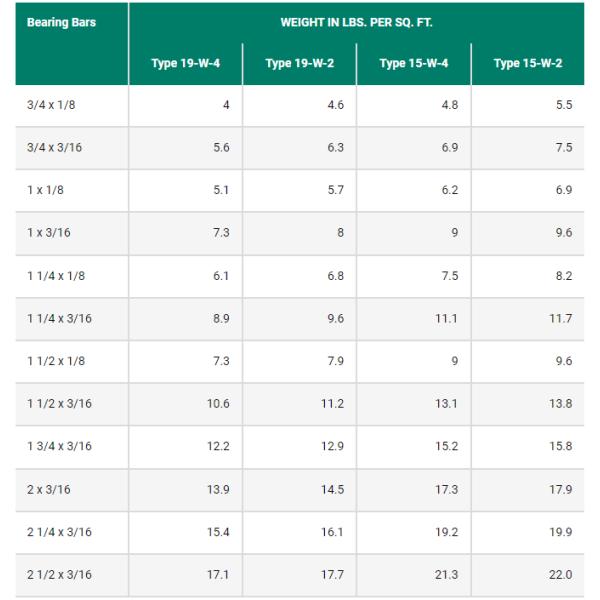Select the 13.1 weight value cell
The height and width of the screenshot is (600, 600).
coord(447,403)
